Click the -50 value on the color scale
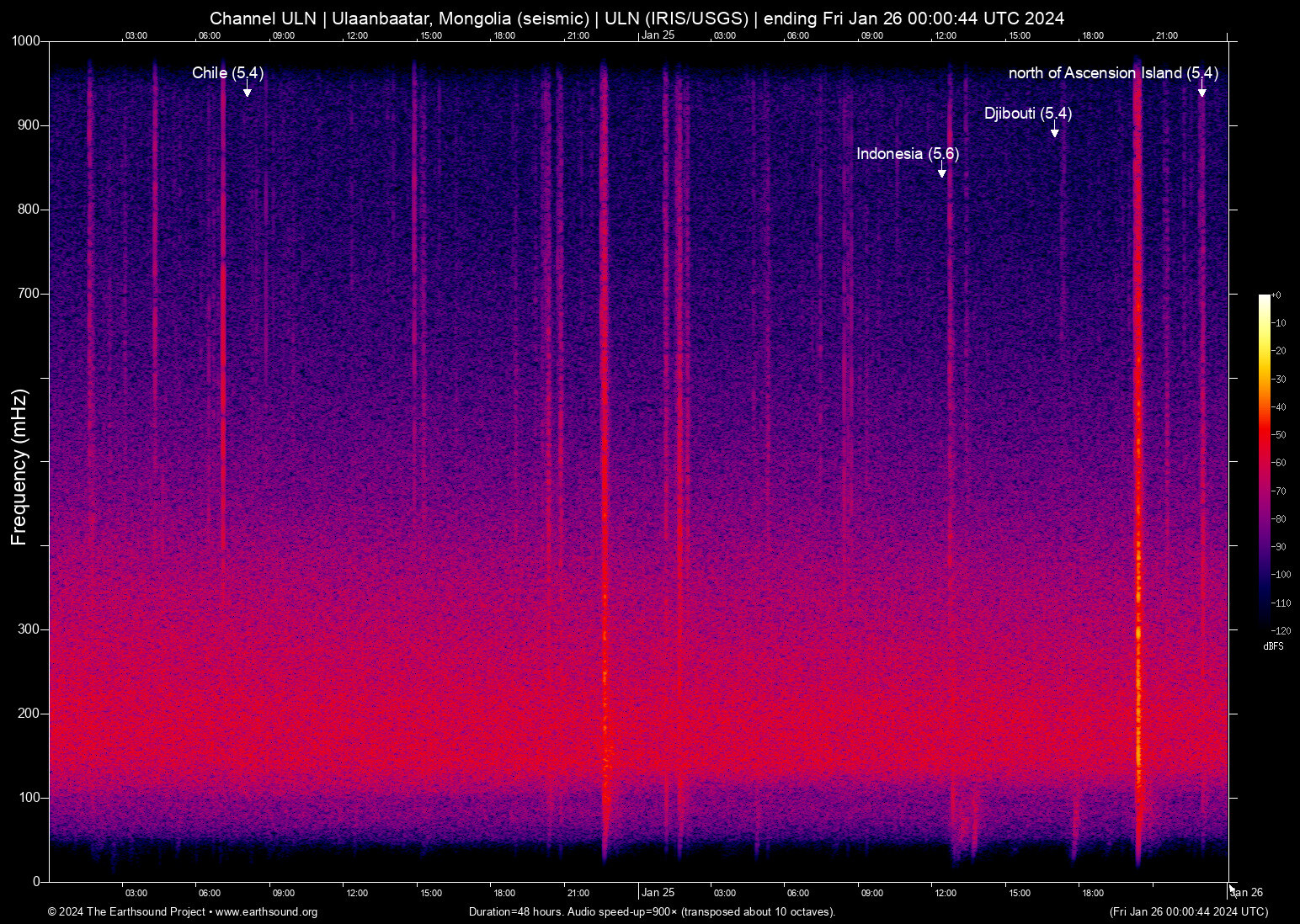 pos(1279,435)
